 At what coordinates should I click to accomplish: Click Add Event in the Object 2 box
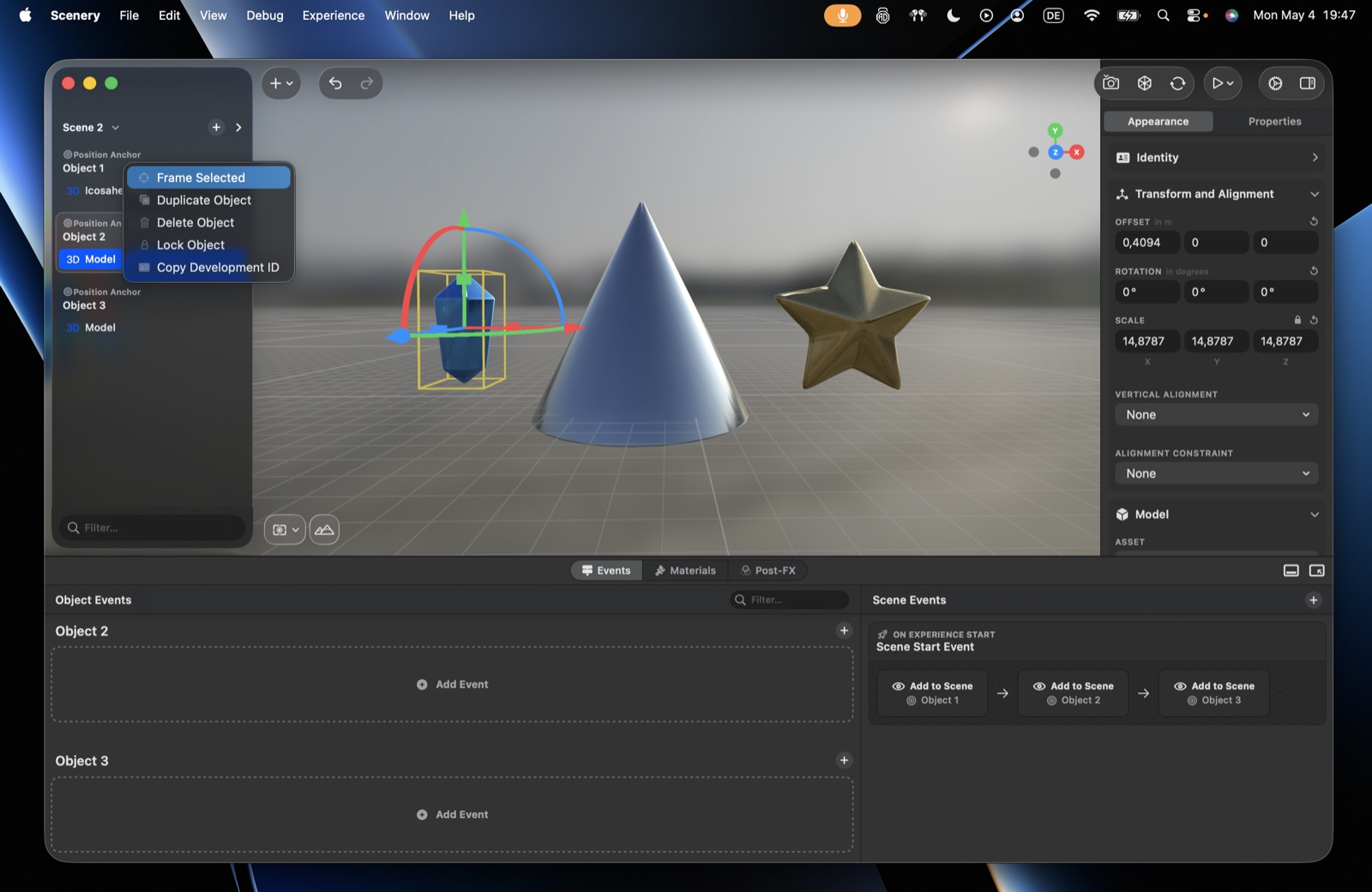coord(453,684)
